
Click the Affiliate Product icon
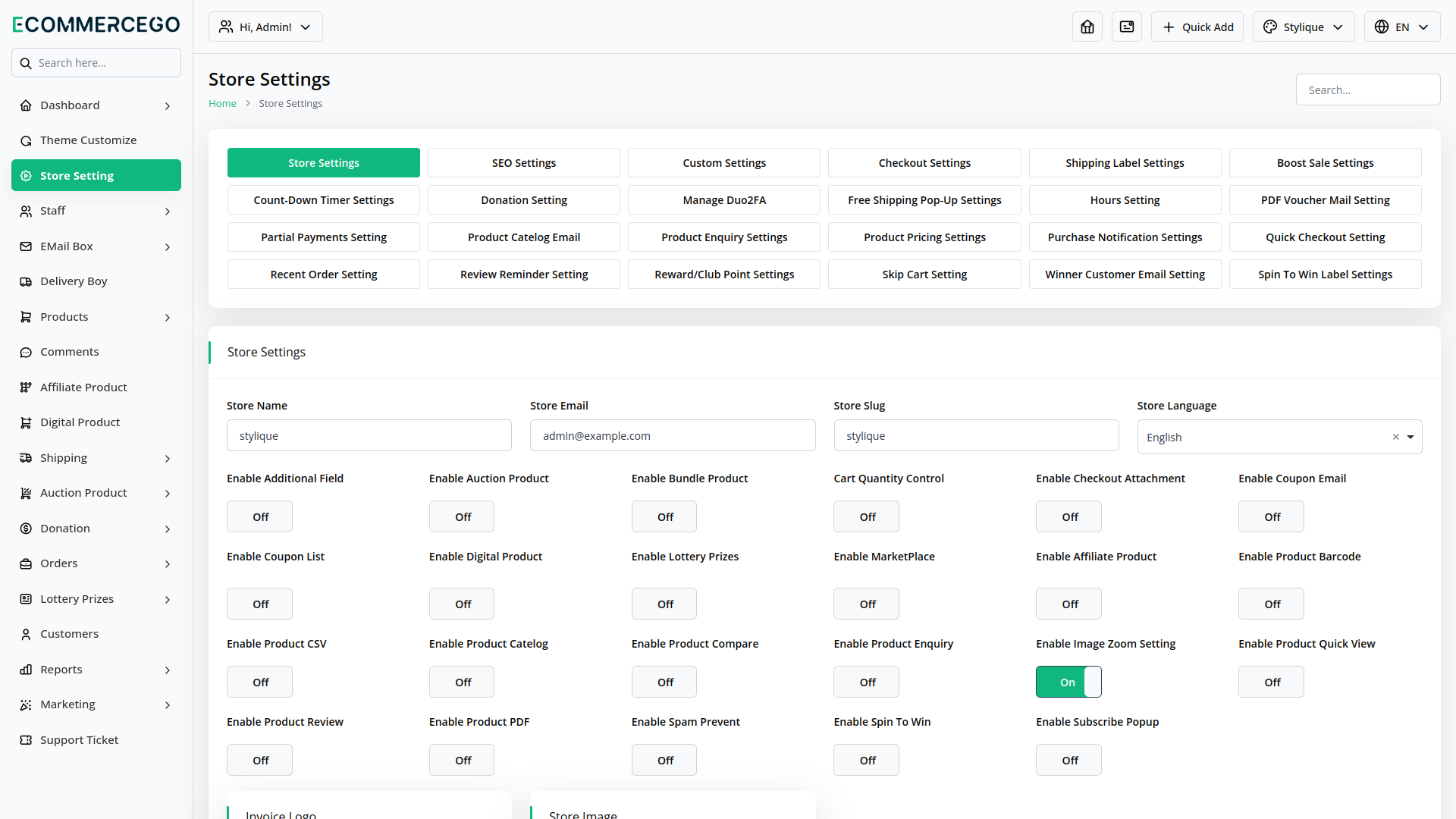pyautogui.click(x=26, y=388)
